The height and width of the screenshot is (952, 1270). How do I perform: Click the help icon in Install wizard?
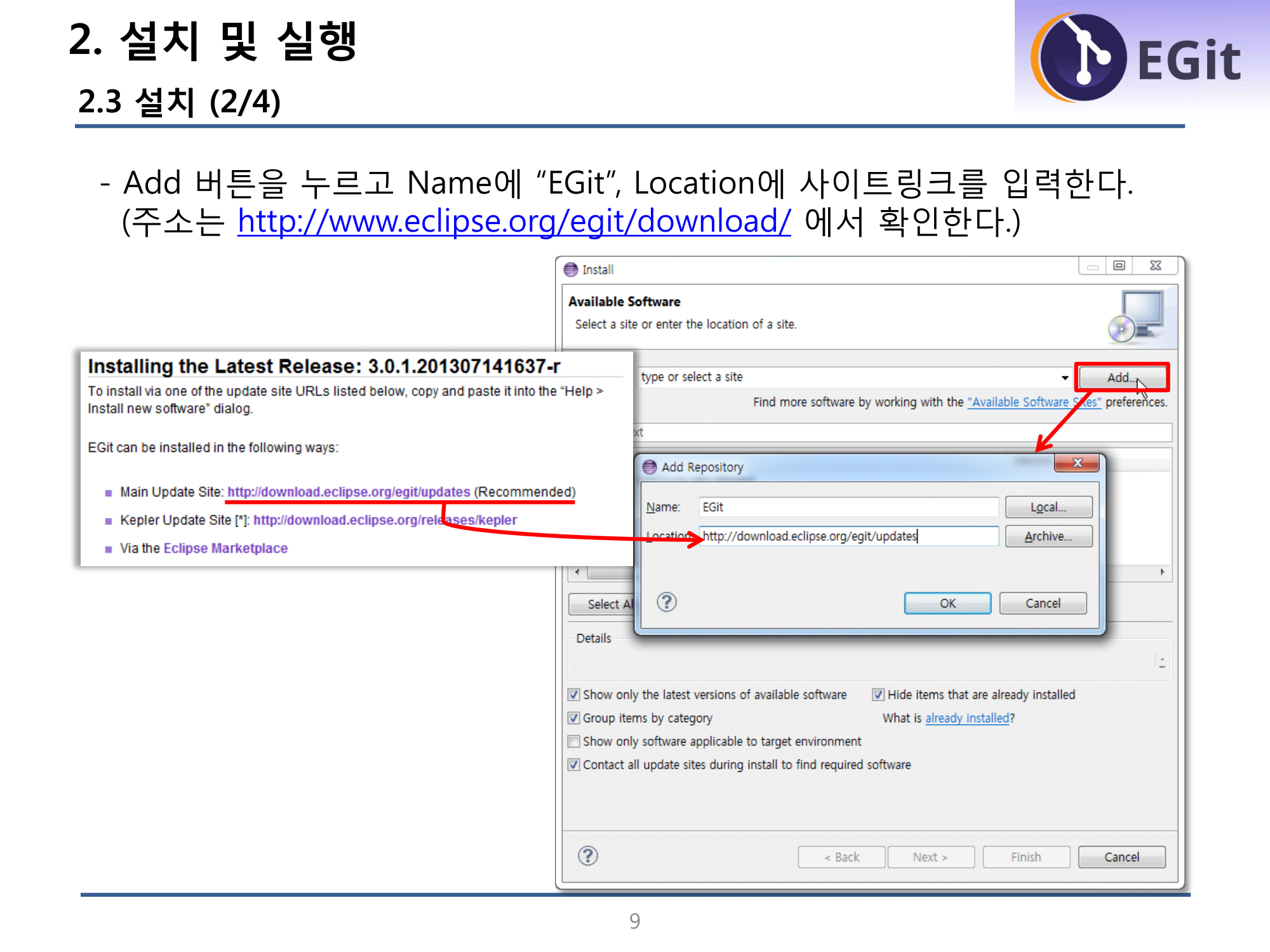click(587, 856)
